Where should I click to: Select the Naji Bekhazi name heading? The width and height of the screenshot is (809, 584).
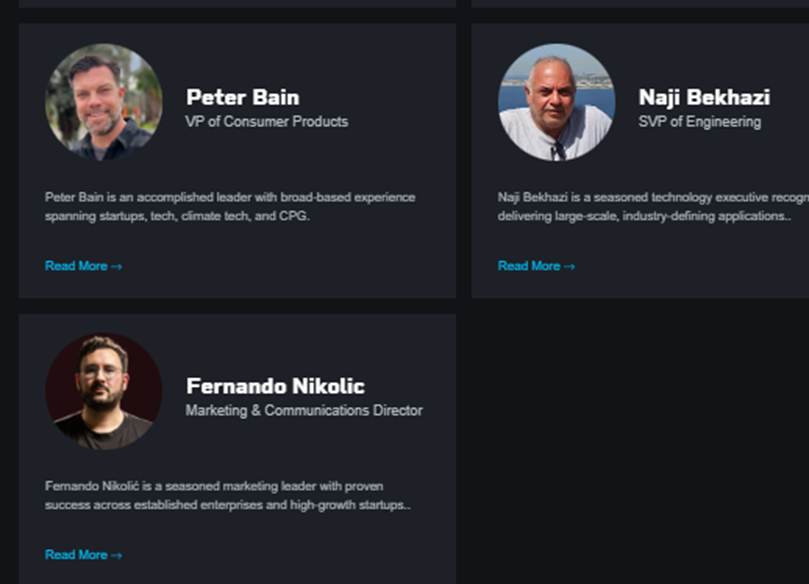click(704, 97)
